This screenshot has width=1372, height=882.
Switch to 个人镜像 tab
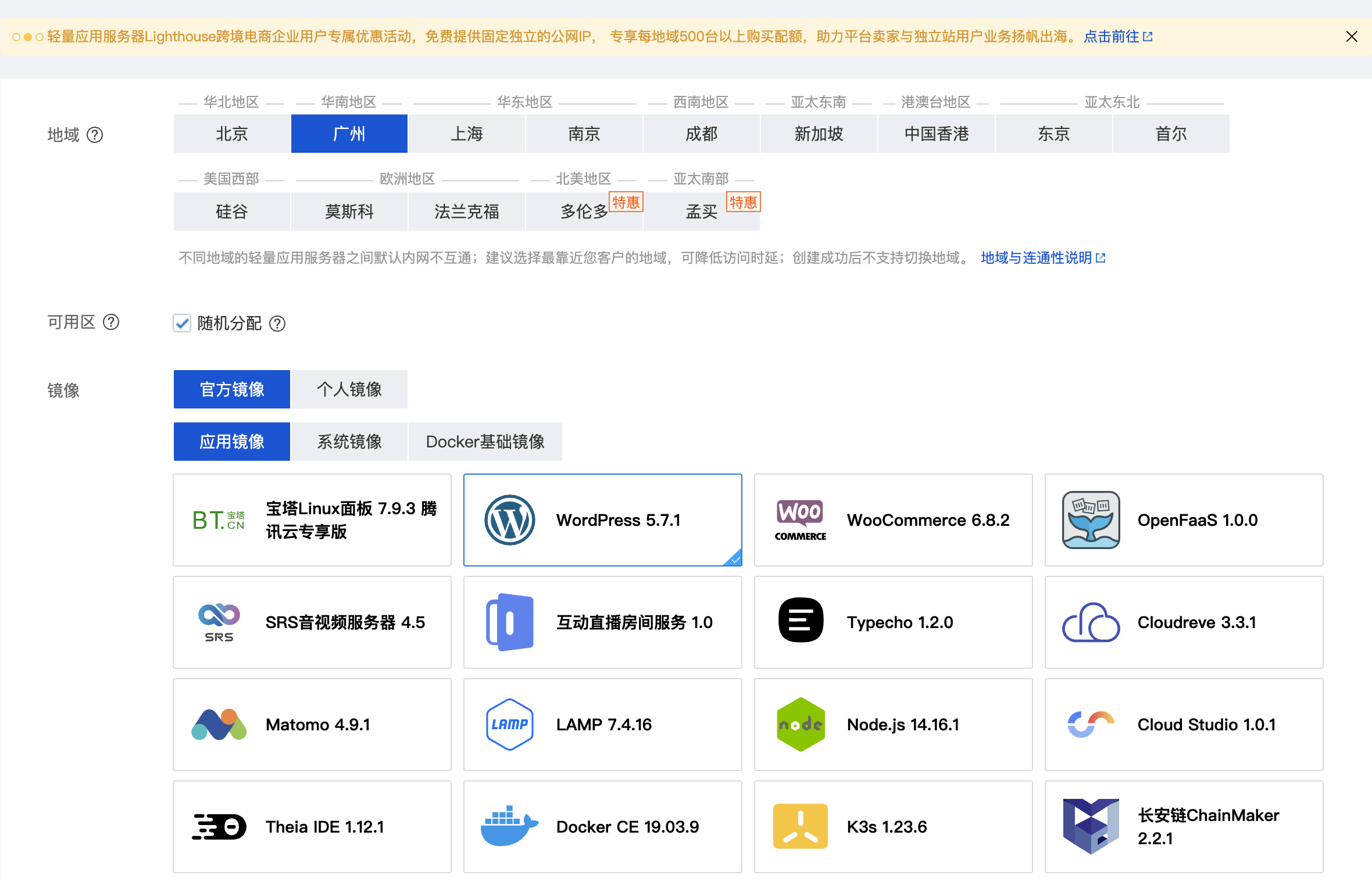(349, 389)
